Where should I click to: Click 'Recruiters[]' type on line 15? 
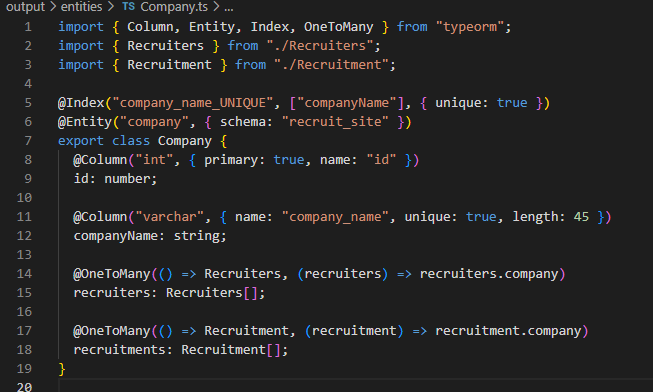[212, 293]
